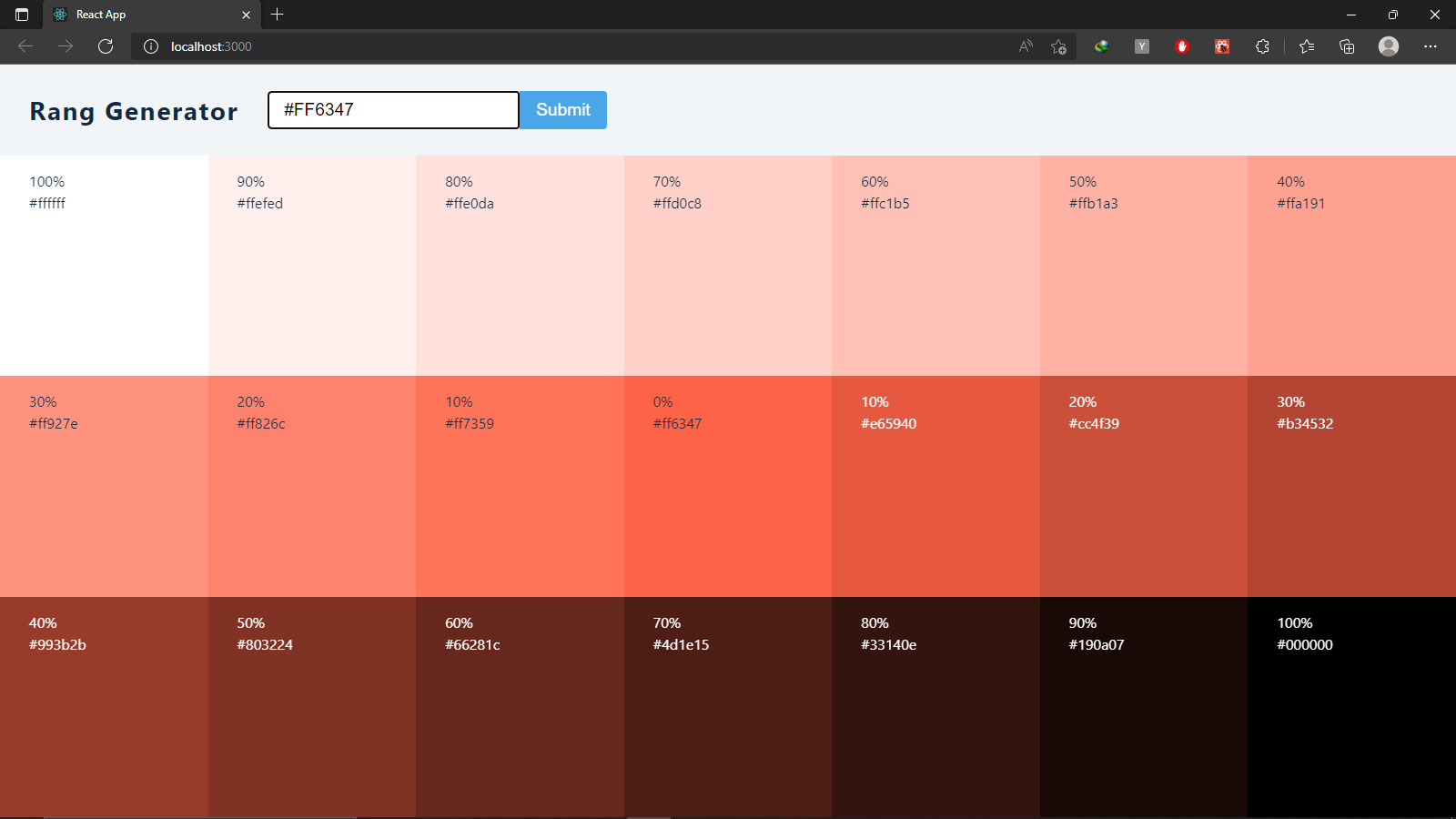Add this page to favorites
Viewport: 1456px width, 819px height.
pos(1058,46)
